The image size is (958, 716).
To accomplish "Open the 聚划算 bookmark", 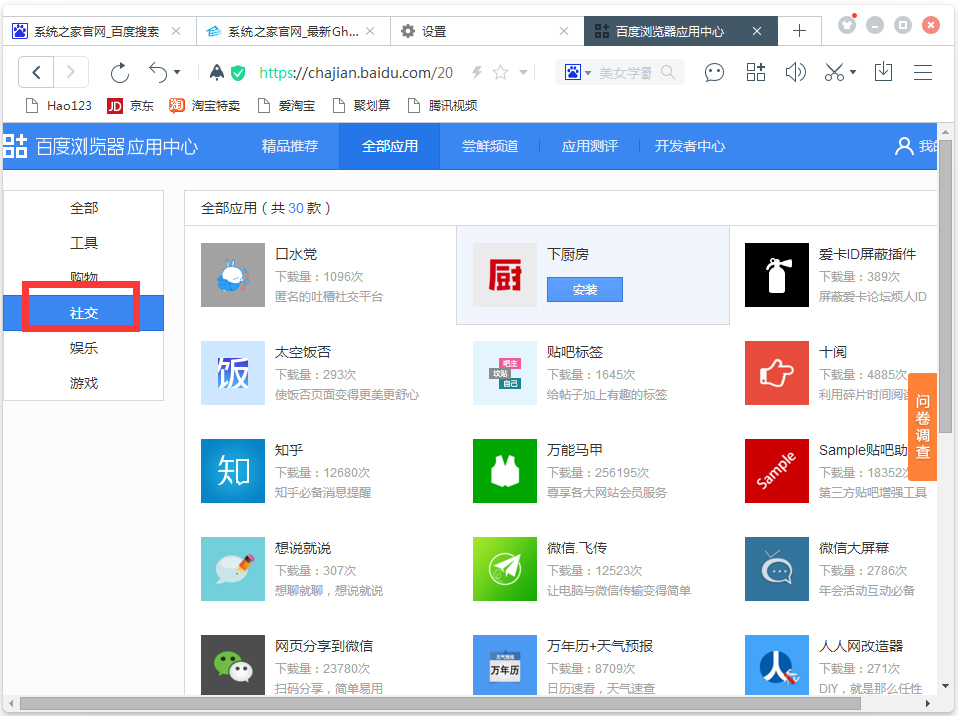I will pos(361,106).
